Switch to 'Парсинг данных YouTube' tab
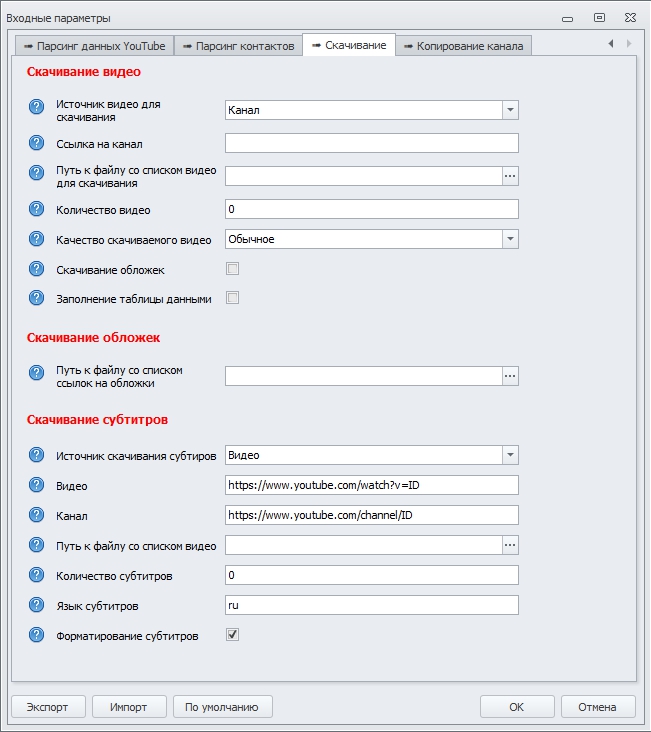Image resolution: width=651 pixels, height=732 pixels. coord(94,46)
